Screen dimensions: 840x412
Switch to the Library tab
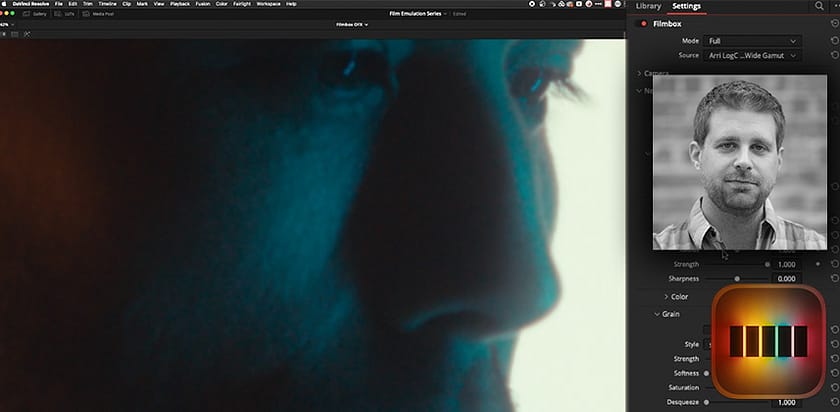(x=648, y=6)
